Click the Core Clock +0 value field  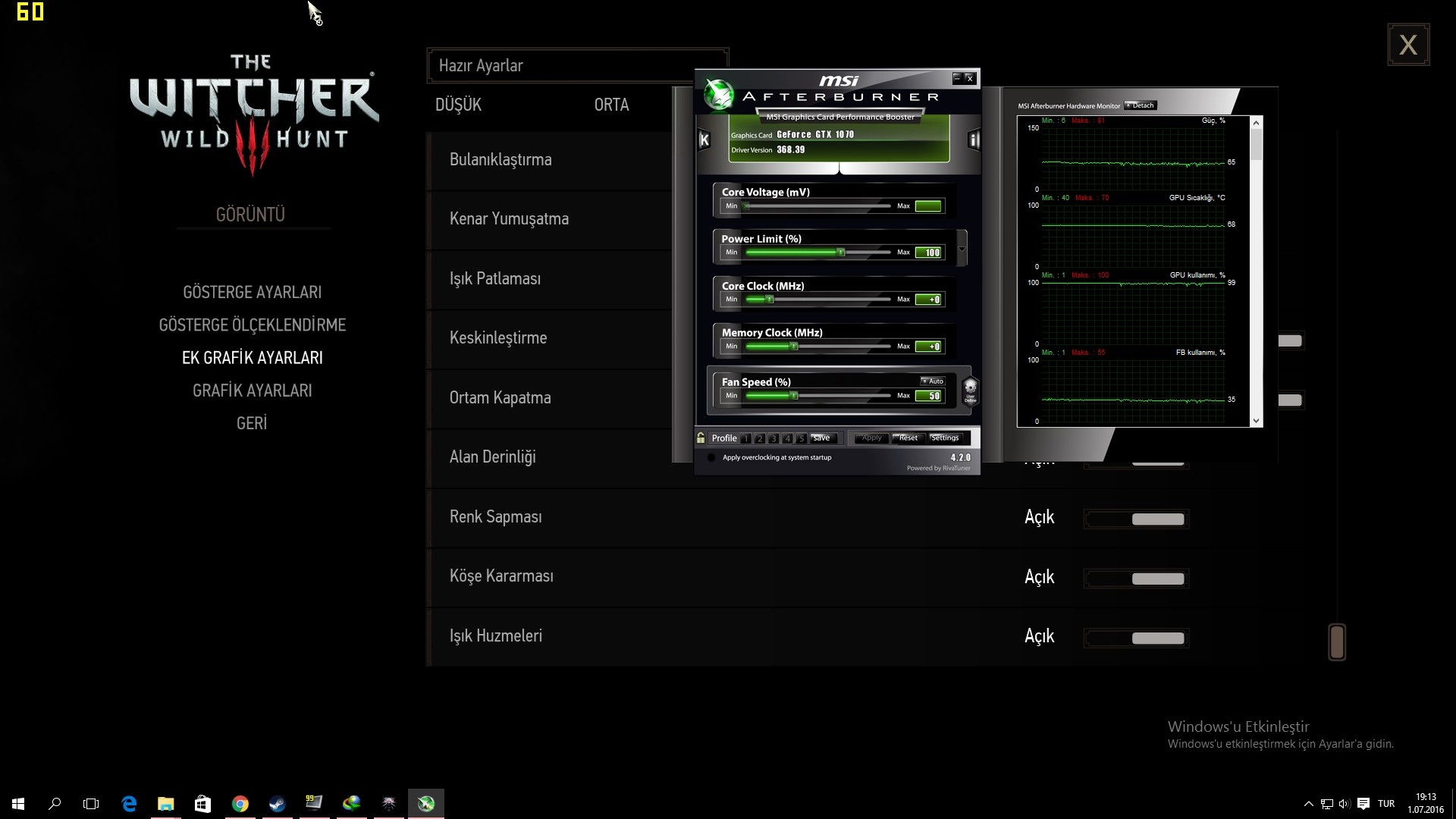point(928,300)
